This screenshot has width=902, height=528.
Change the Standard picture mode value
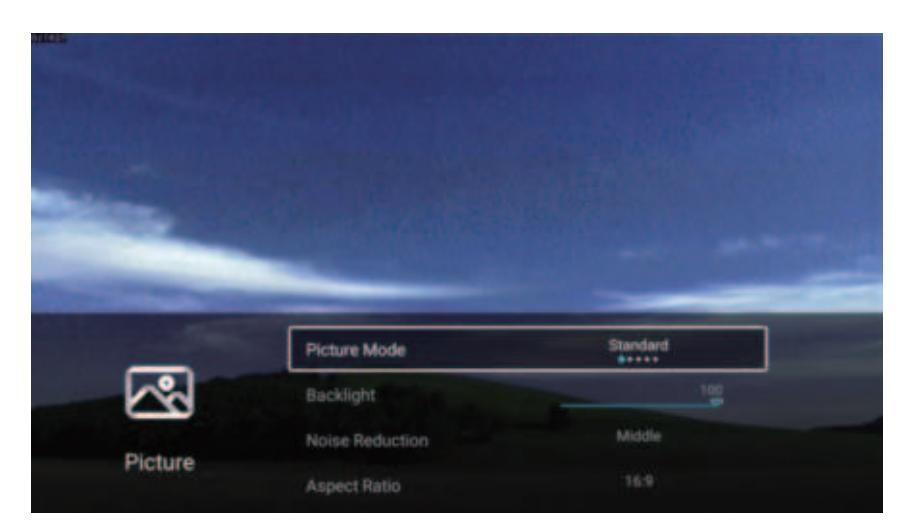637,344
